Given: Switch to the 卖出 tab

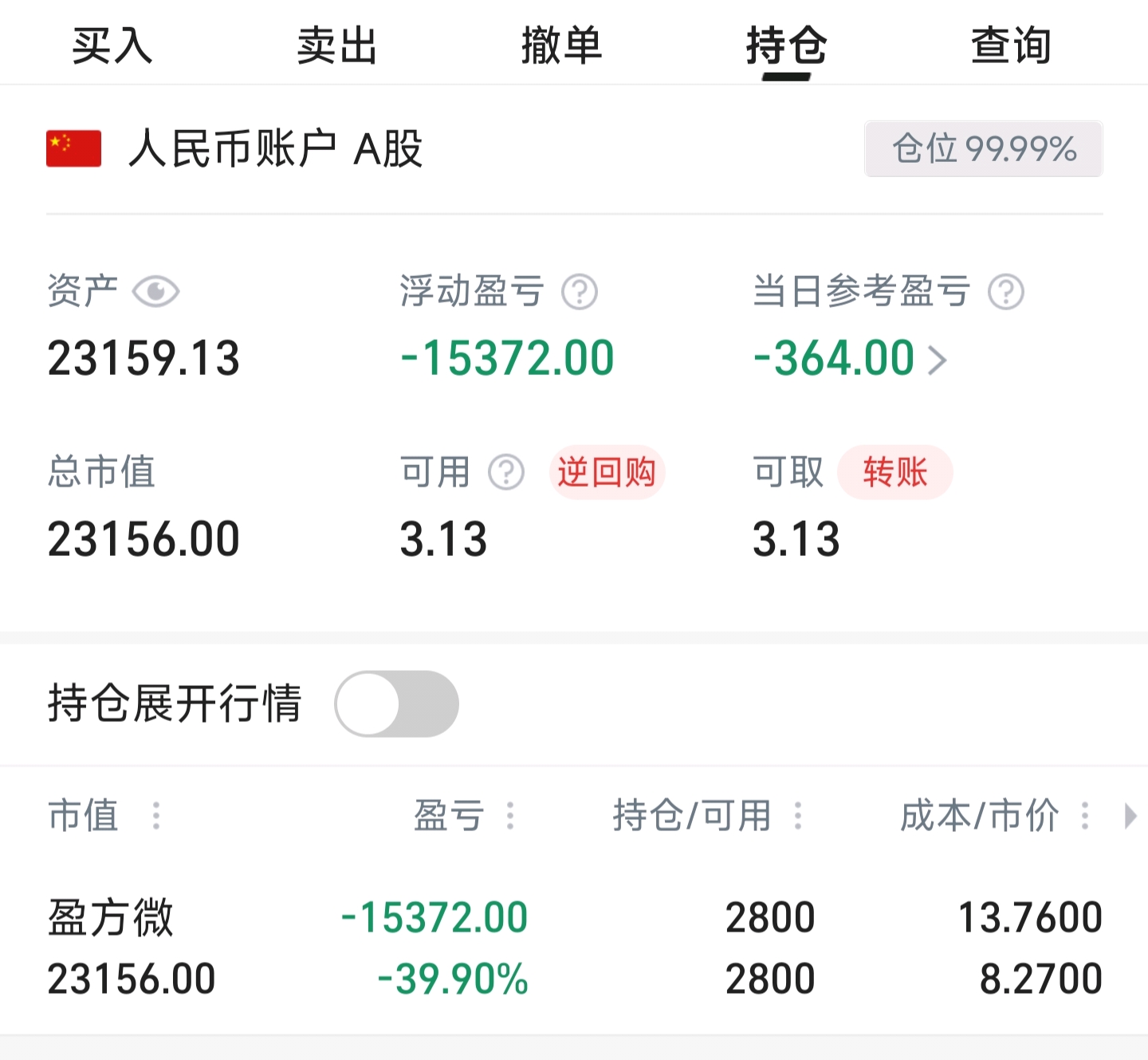Looking at the screenshot, I should [x=337, y=45].
